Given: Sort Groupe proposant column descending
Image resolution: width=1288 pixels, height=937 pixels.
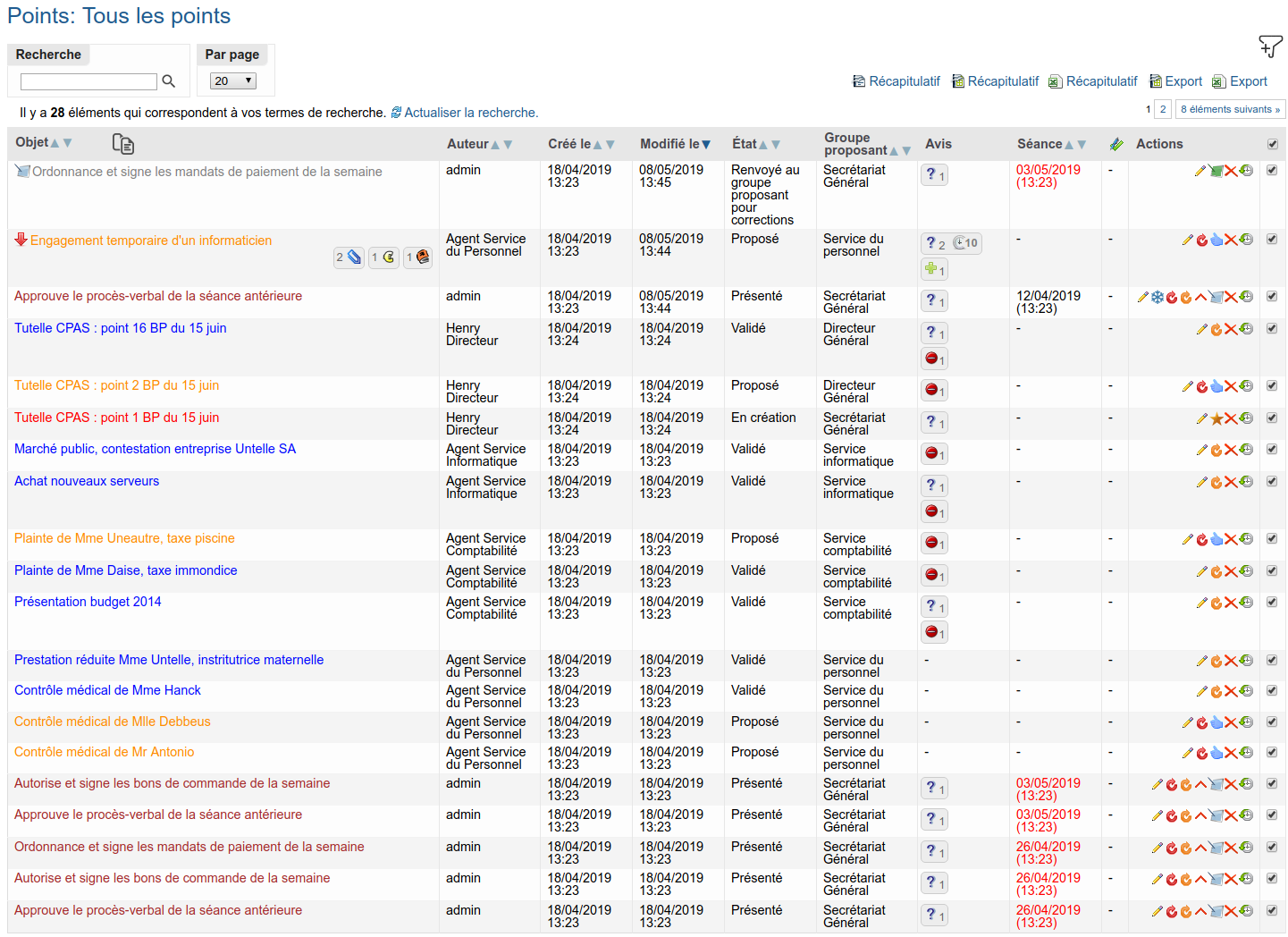Looking at the screenshot, I should coord(906,151).
